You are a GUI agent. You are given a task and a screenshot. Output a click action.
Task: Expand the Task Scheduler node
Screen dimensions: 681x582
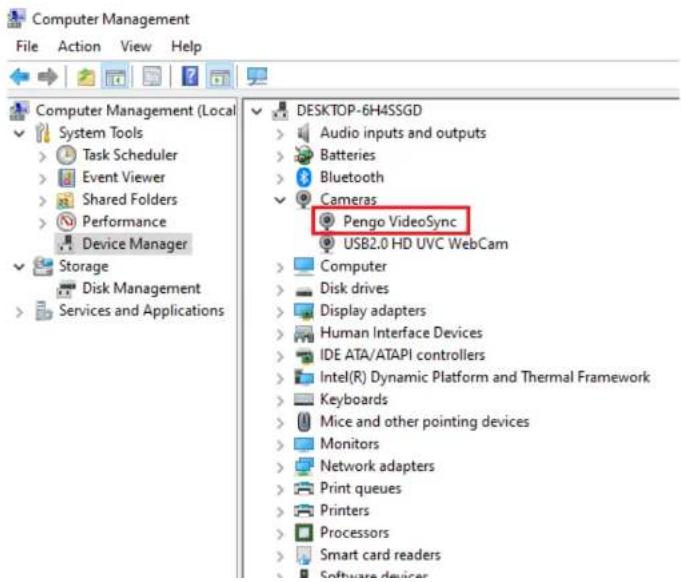pyautogui.click(x=42, y=156)
